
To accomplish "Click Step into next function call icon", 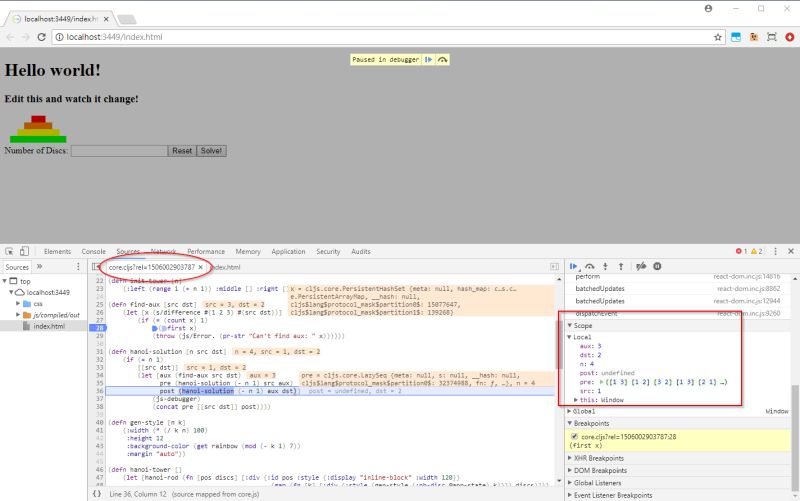I will (605, 266).
